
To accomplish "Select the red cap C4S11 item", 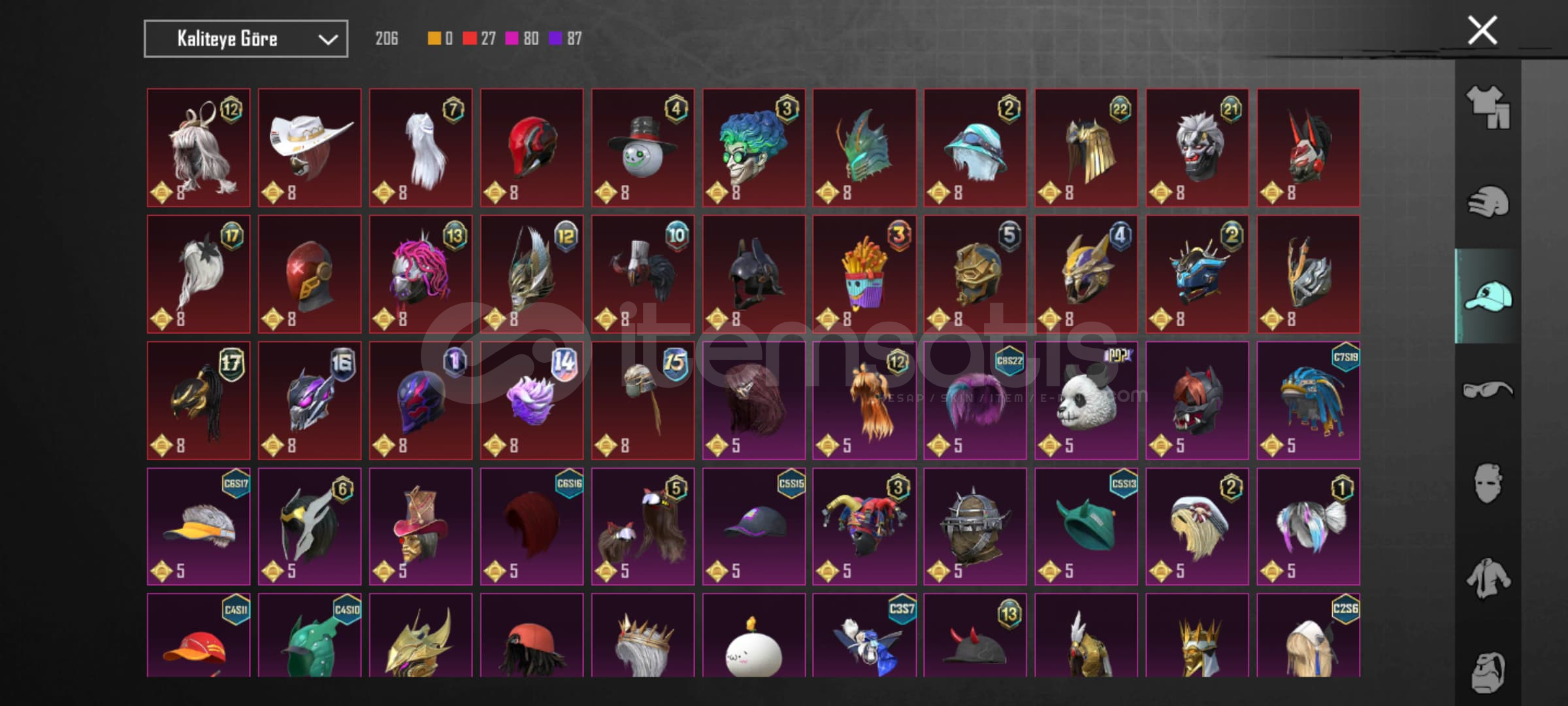I will [x=199, y=635].
